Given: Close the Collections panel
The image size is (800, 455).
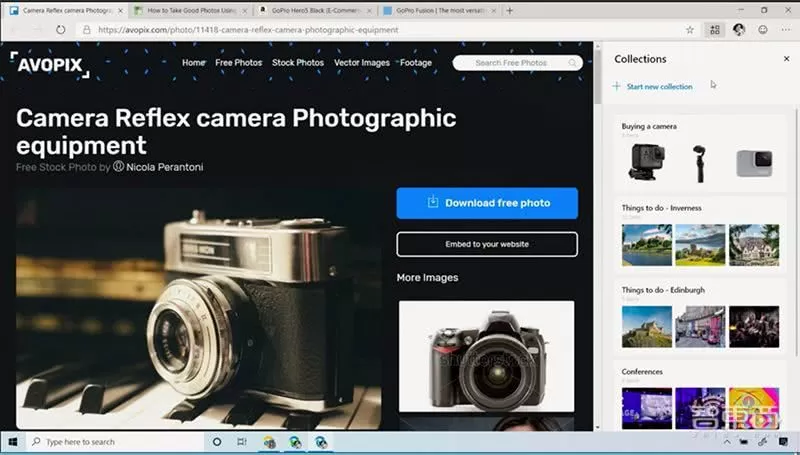Looking at the screenshot, I should 786,59.
